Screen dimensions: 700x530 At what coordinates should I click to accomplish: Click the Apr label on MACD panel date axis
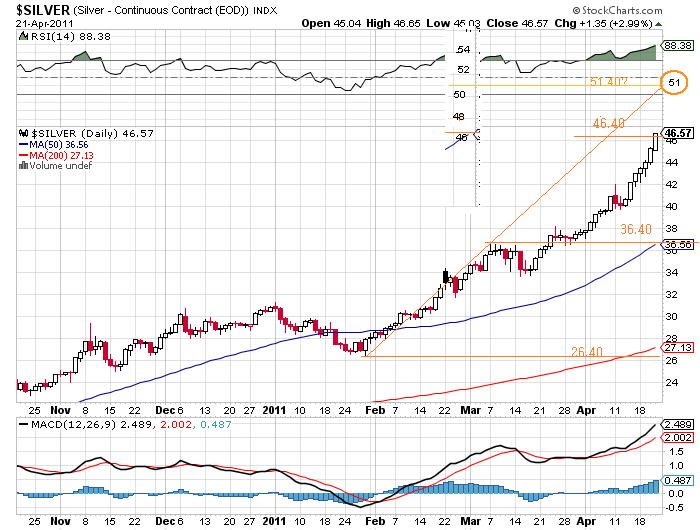[586, 521]
